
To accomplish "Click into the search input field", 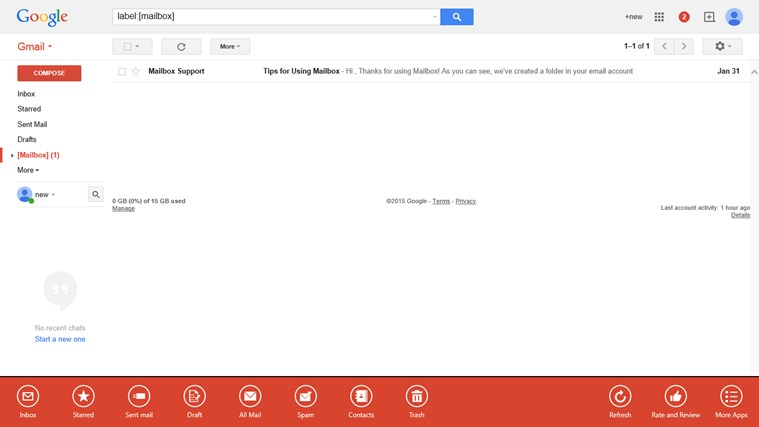I will pos(272,17).
